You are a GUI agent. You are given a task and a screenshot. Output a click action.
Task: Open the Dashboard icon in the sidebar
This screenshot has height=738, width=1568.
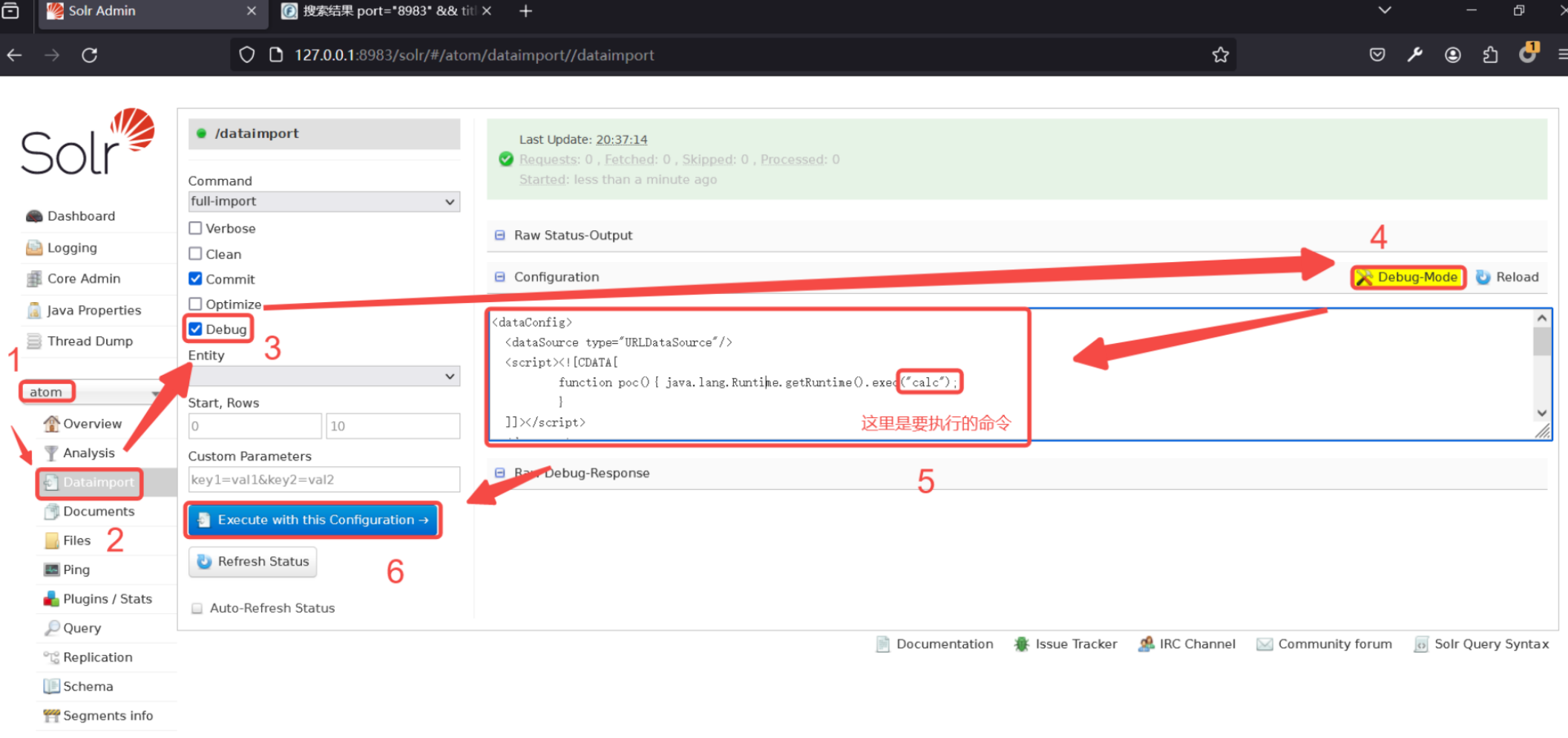34,216
